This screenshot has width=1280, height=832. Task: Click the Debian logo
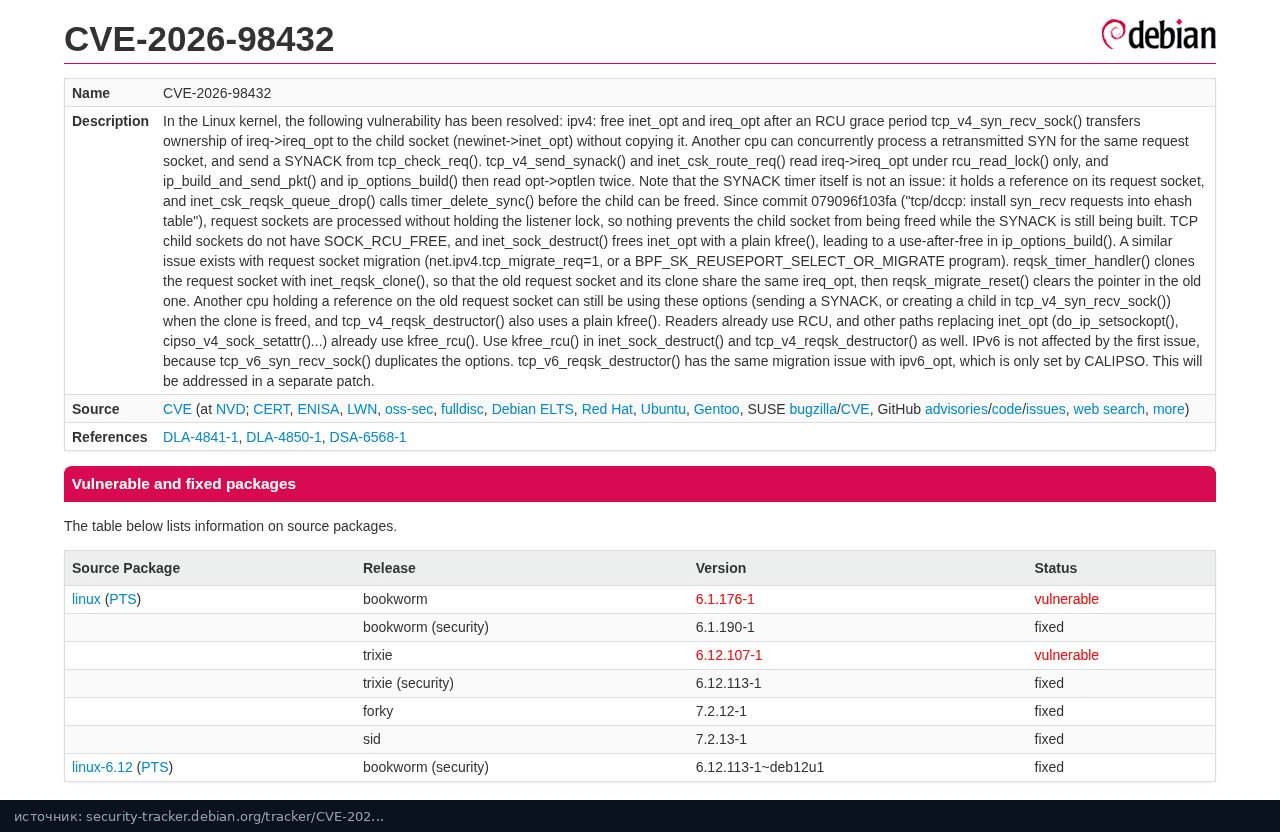[1158, 34]
